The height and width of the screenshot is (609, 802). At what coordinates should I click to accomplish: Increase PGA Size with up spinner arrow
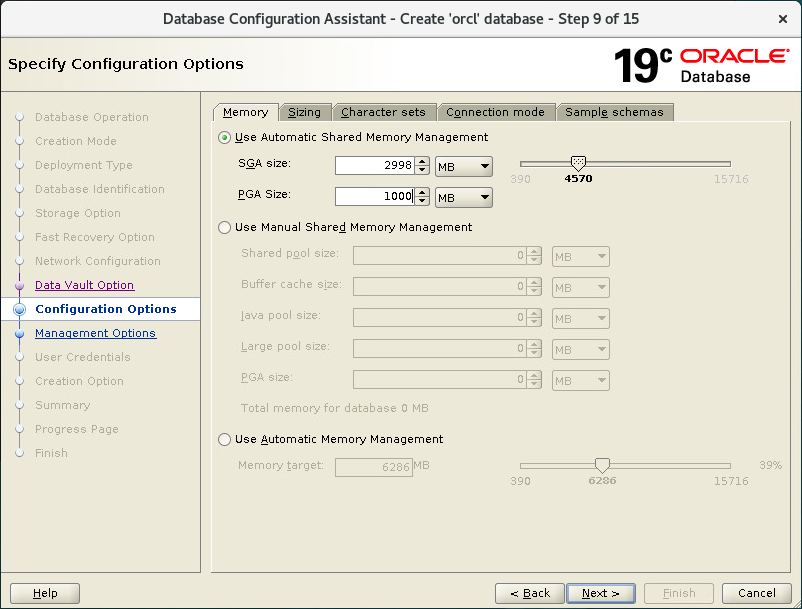coord(422,192)
